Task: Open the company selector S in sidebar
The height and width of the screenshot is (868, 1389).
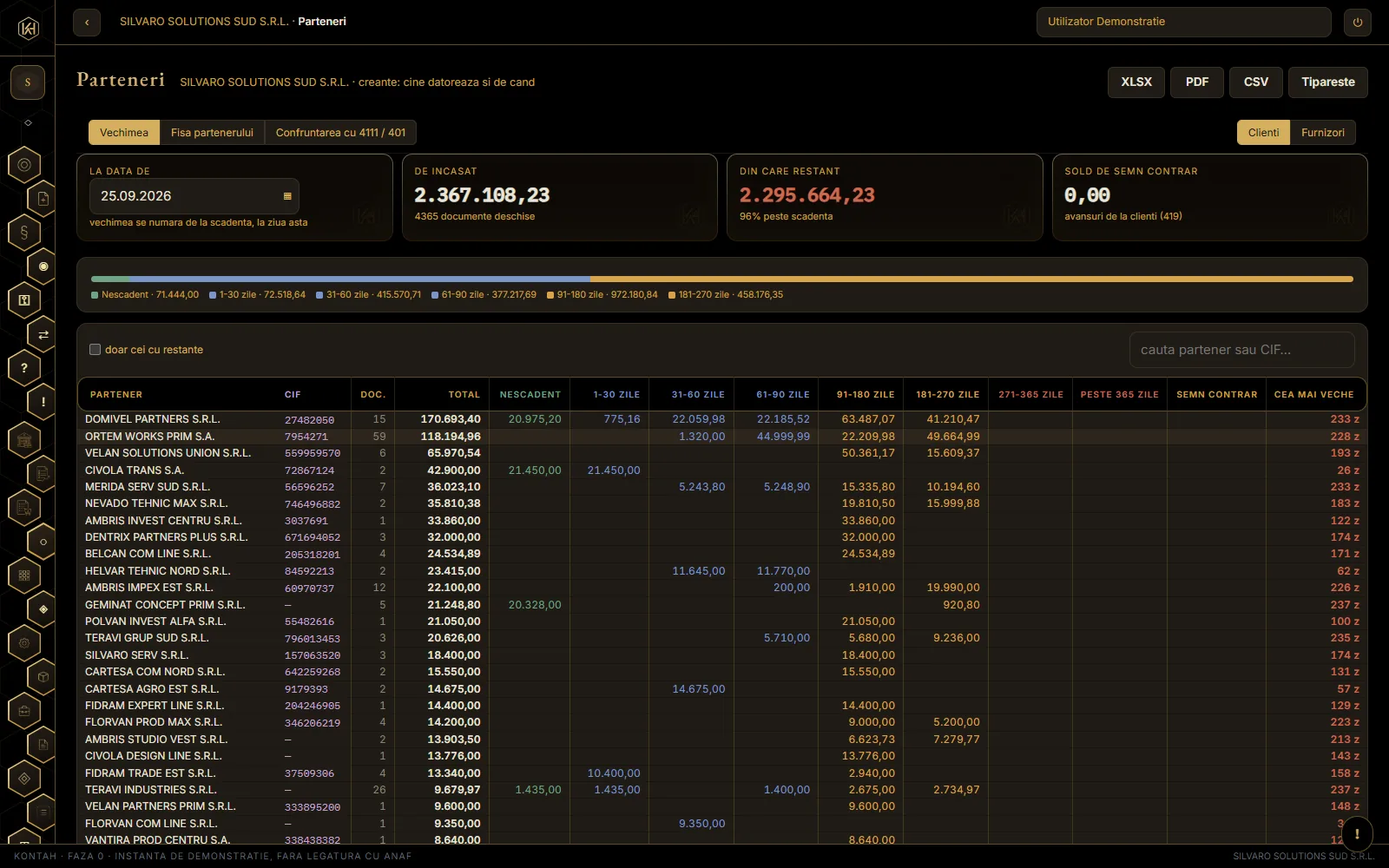Action: click(28, 82)
